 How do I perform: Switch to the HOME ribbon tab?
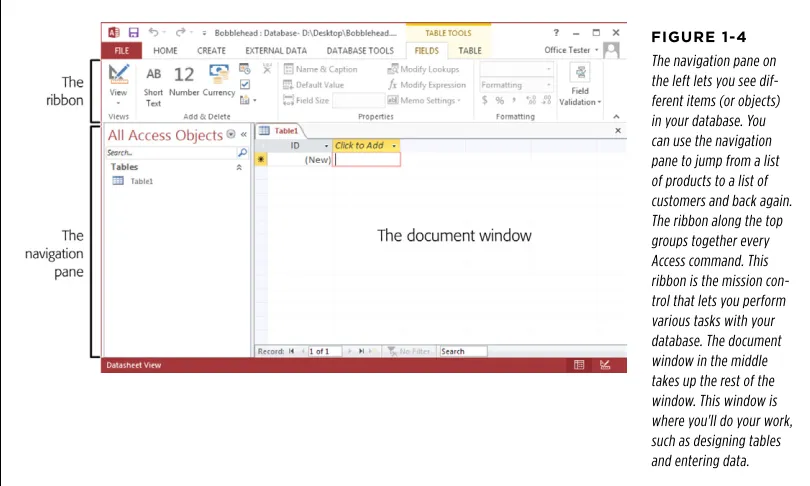[165, 51]
